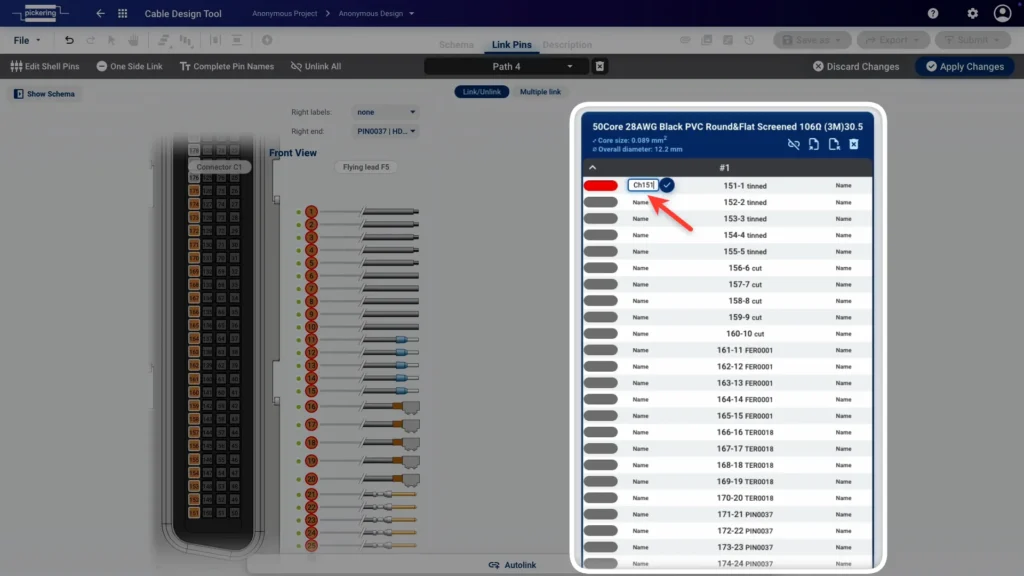Open the user account avatar
1024x576 pixels.
(x=1002, y=13)
